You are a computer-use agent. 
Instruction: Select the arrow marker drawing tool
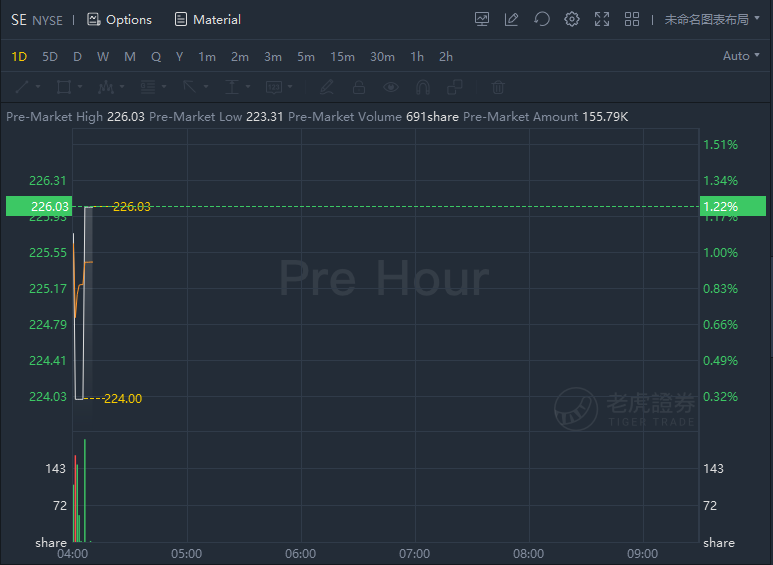(x=189, y=87)
